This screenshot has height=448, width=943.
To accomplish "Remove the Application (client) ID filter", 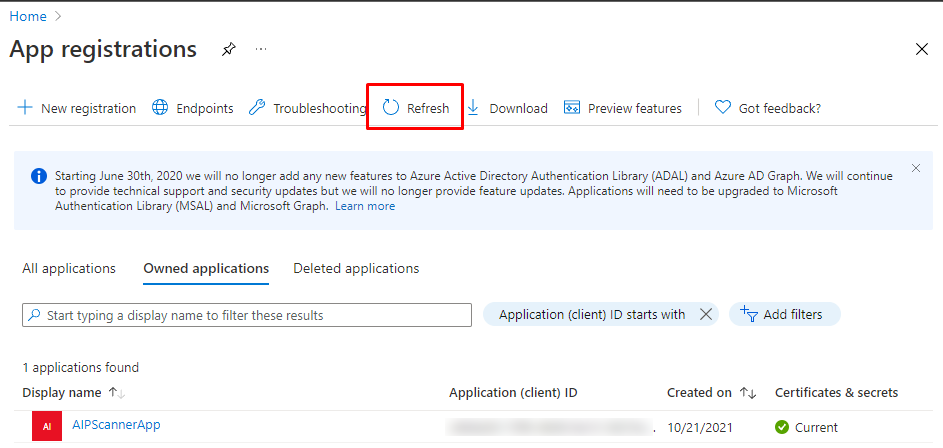I will pyautogui.click(x=706, y=314).
